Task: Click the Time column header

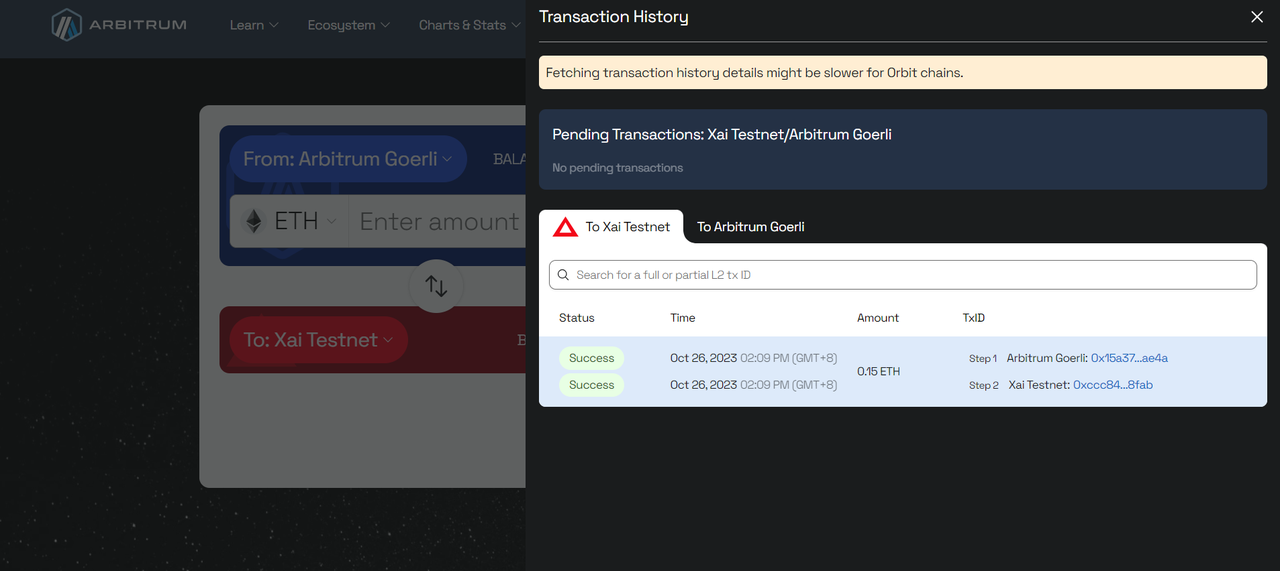Action: pyautogui.click(x=682, y=318)
